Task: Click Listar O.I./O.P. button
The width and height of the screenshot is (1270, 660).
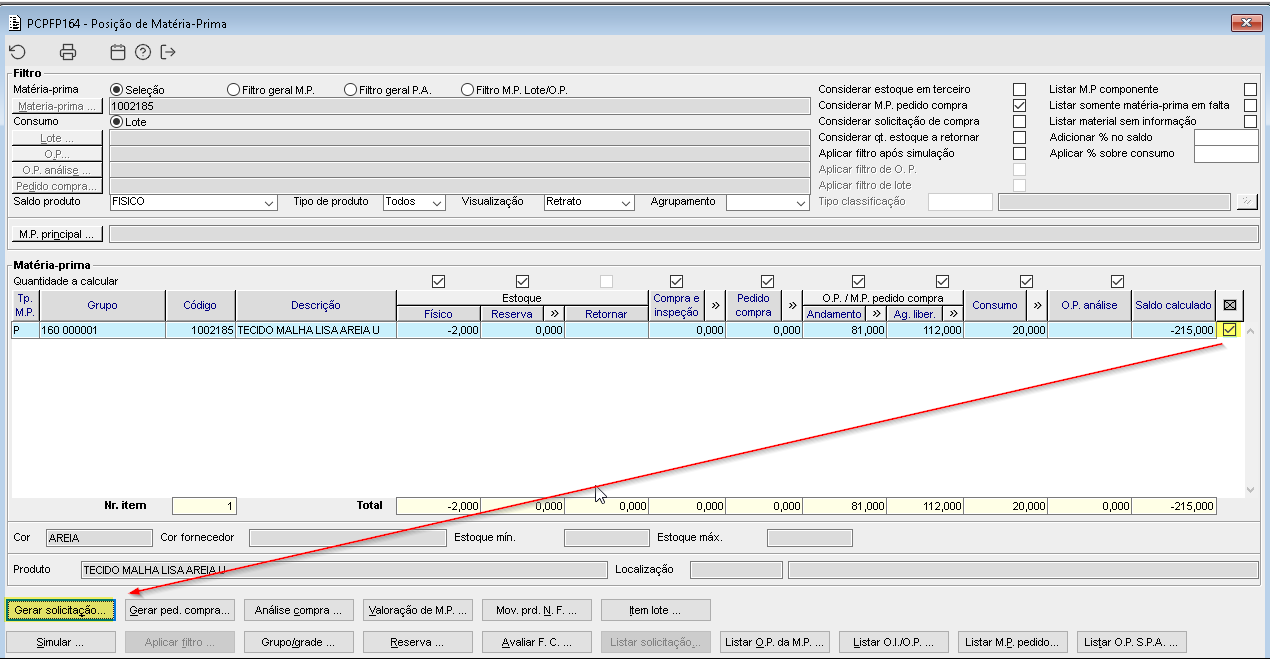Action: tap(894, 642)
